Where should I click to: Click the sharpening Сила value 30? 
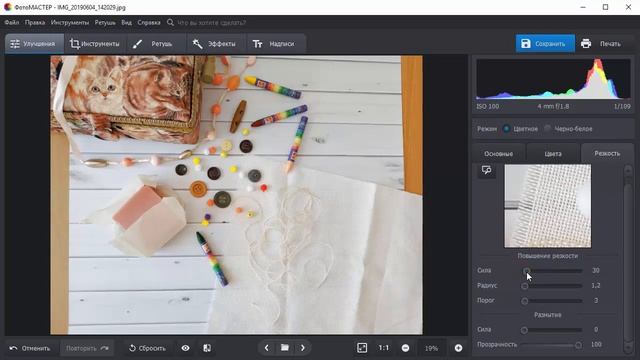(x=596, y=271)
